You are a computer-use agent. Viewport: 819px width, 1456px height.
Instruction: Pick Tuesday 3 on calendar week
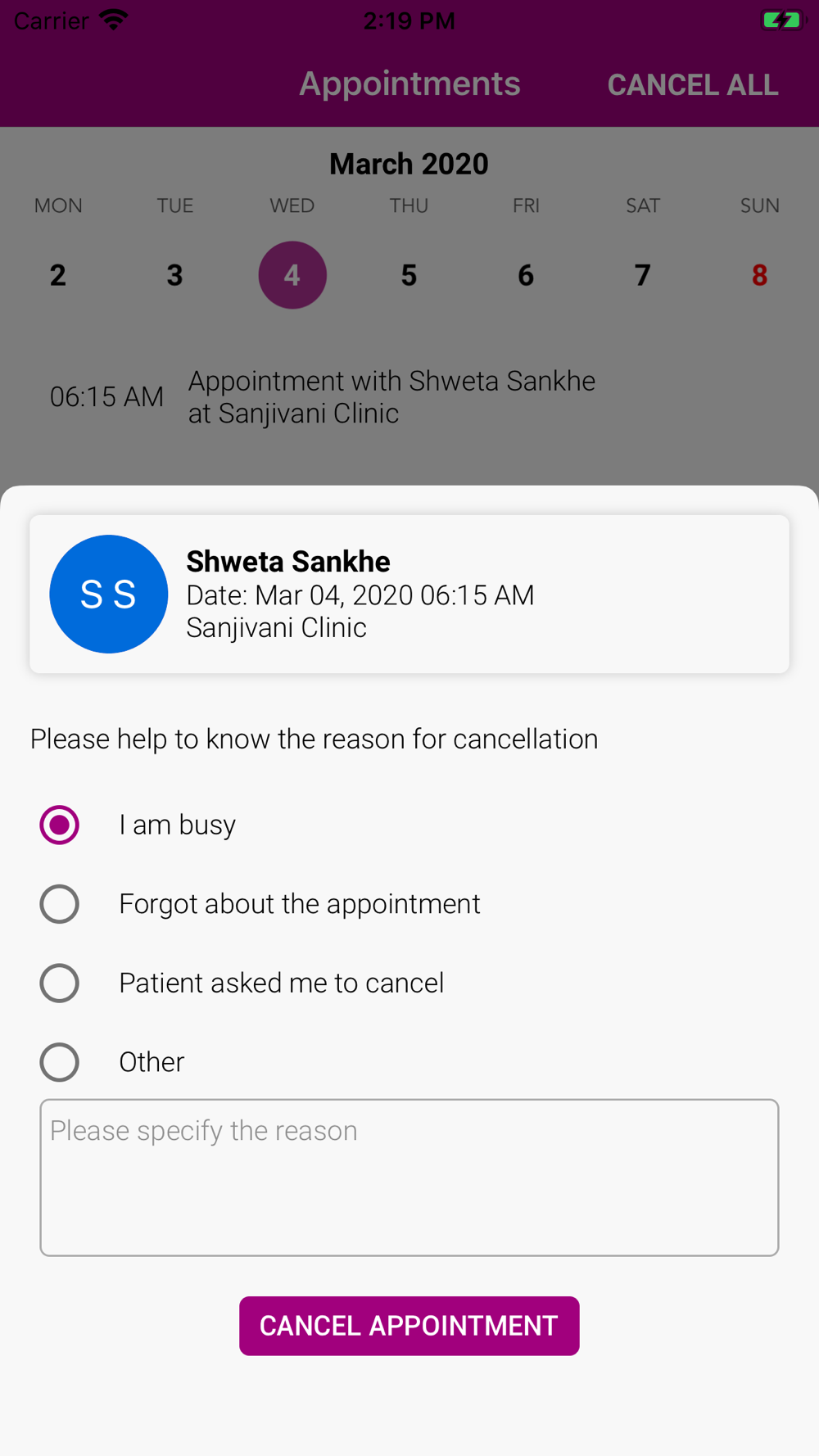click(175, 275)
